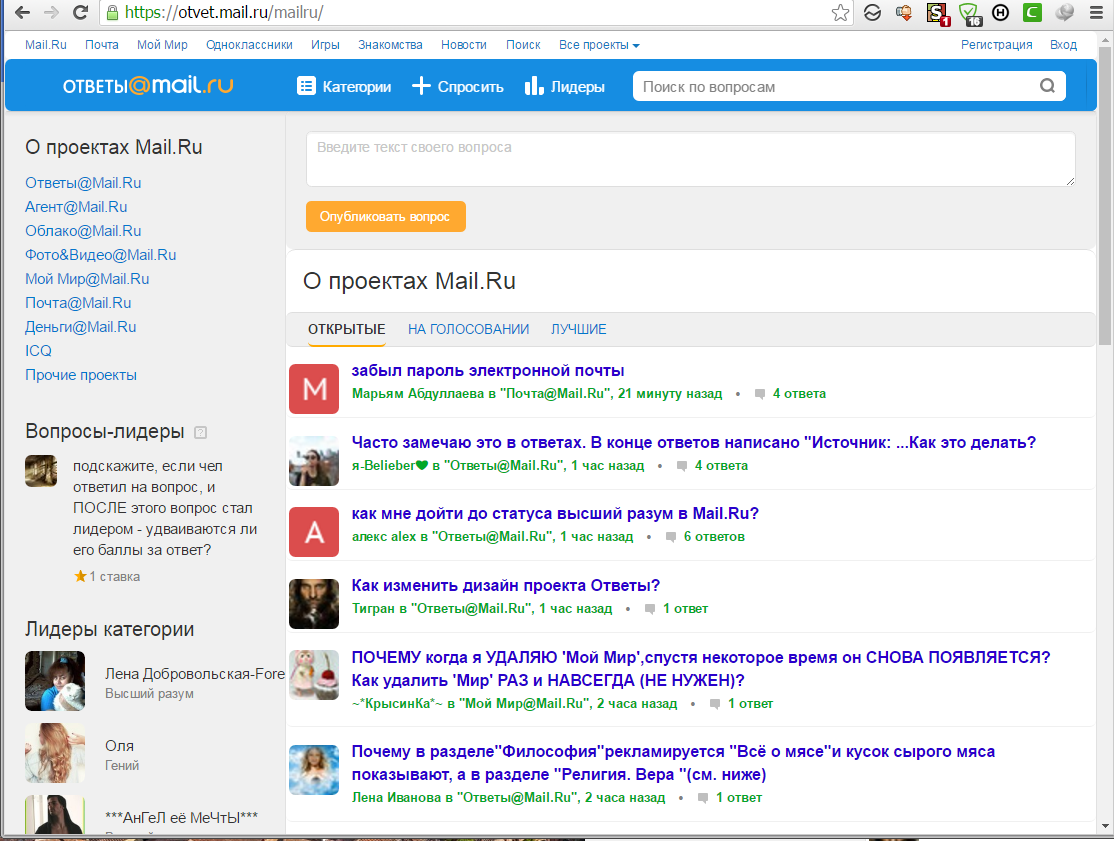Click the help icon beside Вопросы-лидеры
Viewport: 1114px width, 841px height.
click(x=200, y=432)
